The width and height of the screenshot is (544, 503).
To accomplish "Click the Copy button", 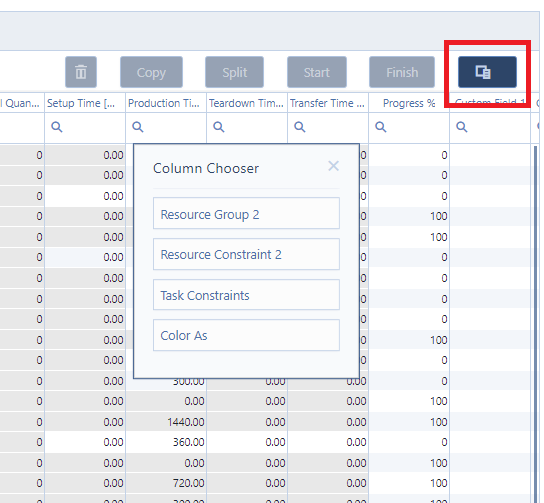I will click(x=151, y=72).
